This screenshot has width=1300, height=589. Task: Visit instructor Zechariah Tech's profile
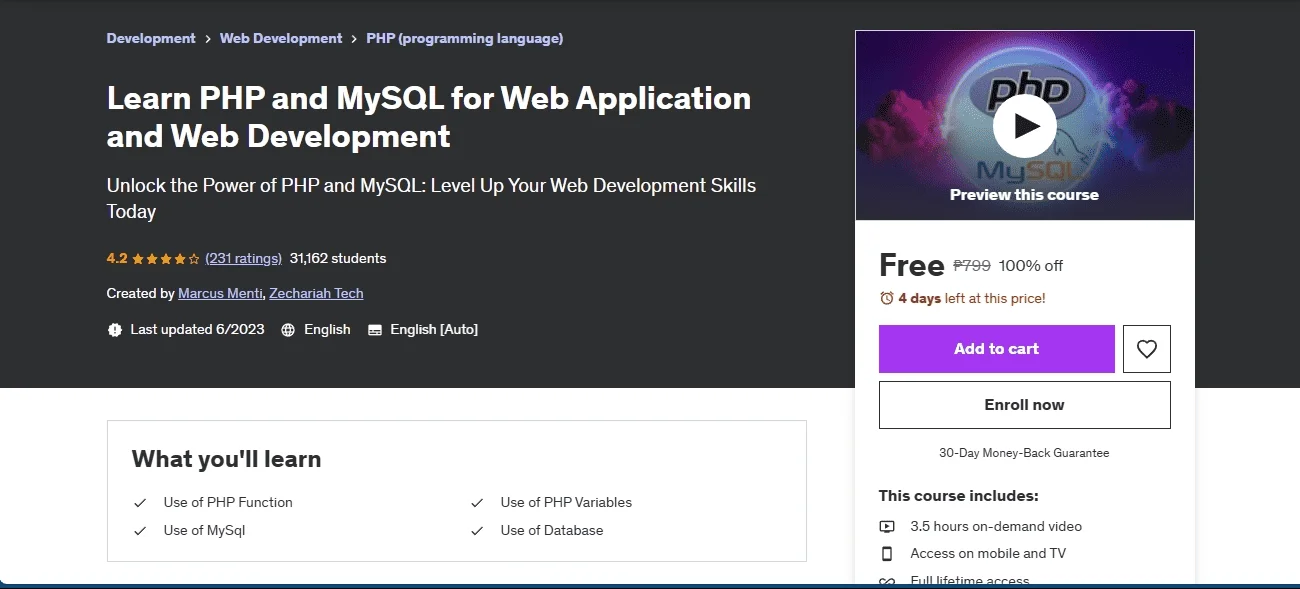pos(316,293)
